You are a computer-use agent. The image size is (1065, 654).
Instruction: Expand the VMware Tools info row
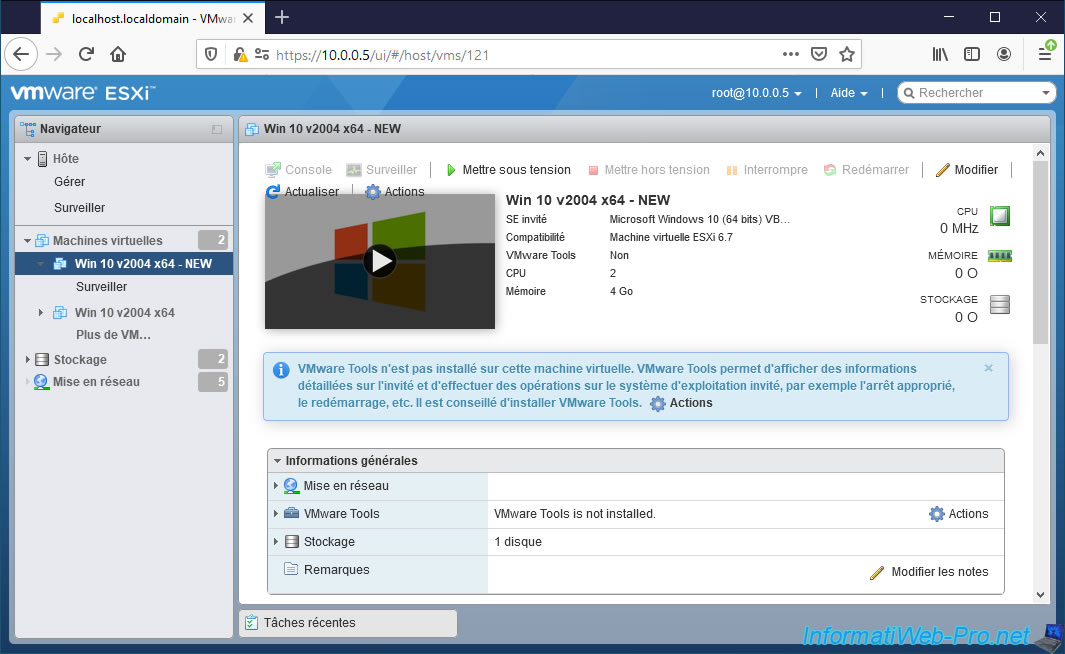[276, 513]
